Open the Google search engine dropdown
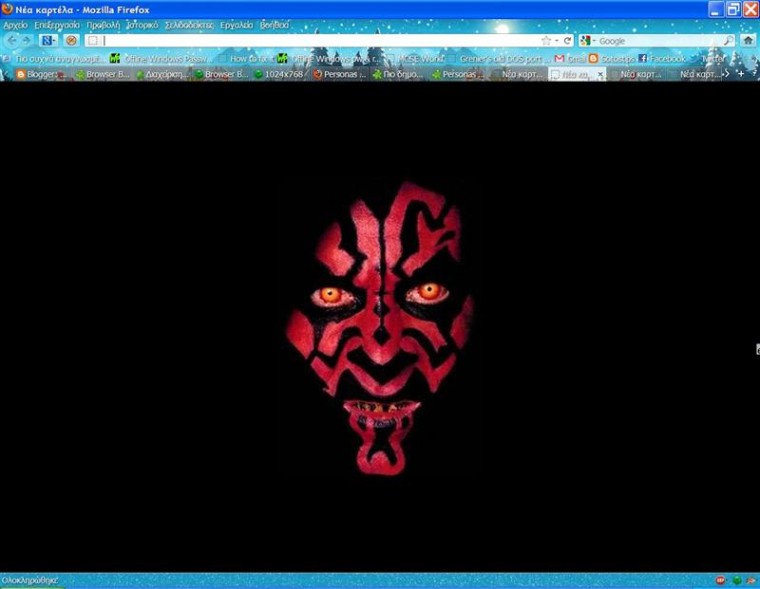Image resolution: width=760 pixels, height=589 pixels. pyautogui.click(x=587, y=41)
